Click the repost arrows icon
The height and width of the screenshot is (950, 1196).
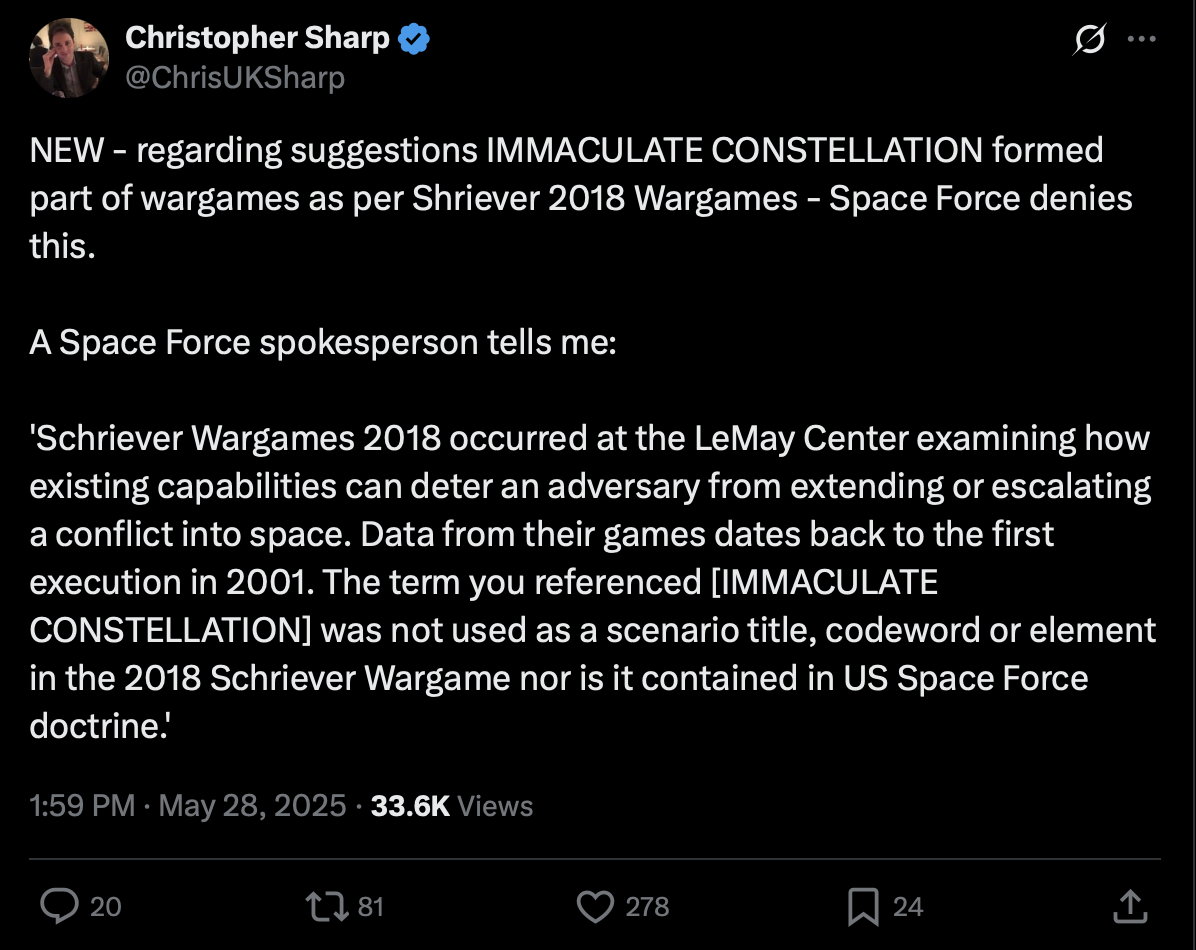point(326,907)
